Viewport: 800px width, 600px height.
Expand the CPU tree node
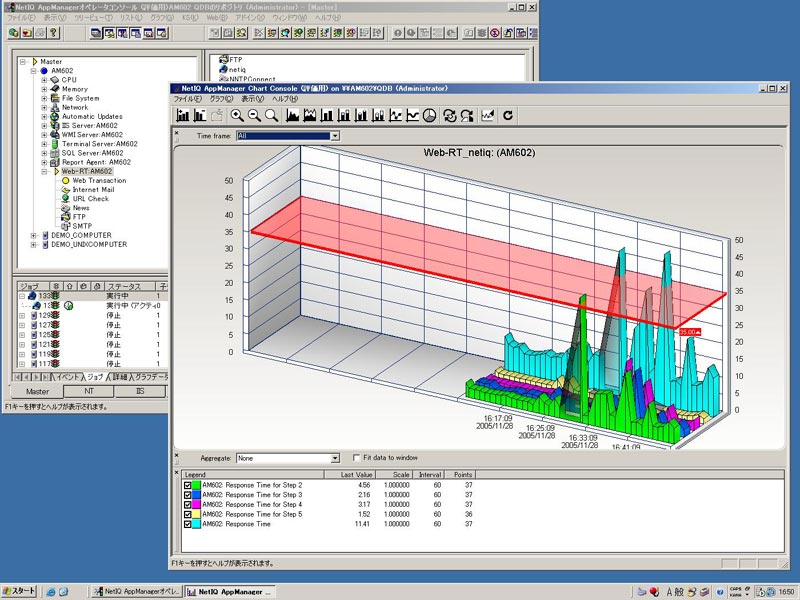(44, 80)
